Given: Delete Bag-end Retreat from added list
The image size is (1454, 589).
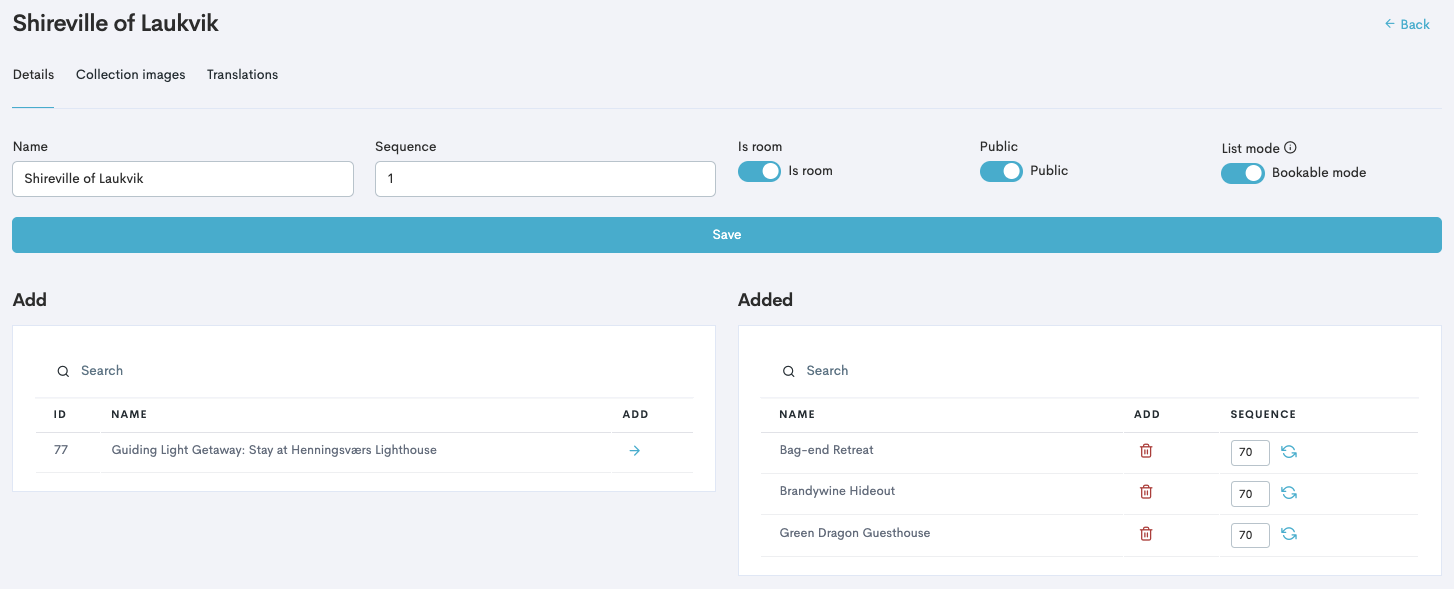Looking at the screenshot, I should point(1146,451).
